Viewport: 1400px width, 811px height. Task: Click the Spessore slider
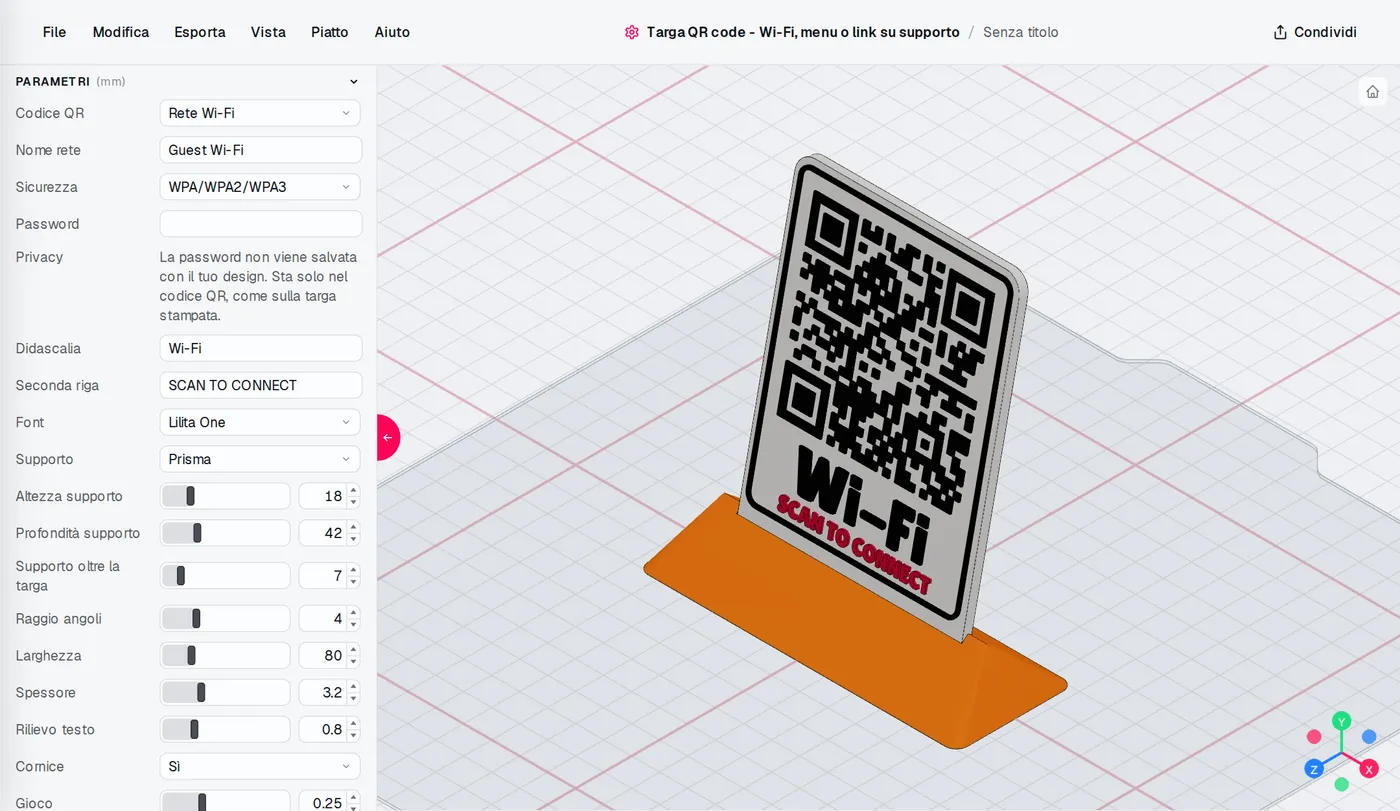[x=225, y=693]
